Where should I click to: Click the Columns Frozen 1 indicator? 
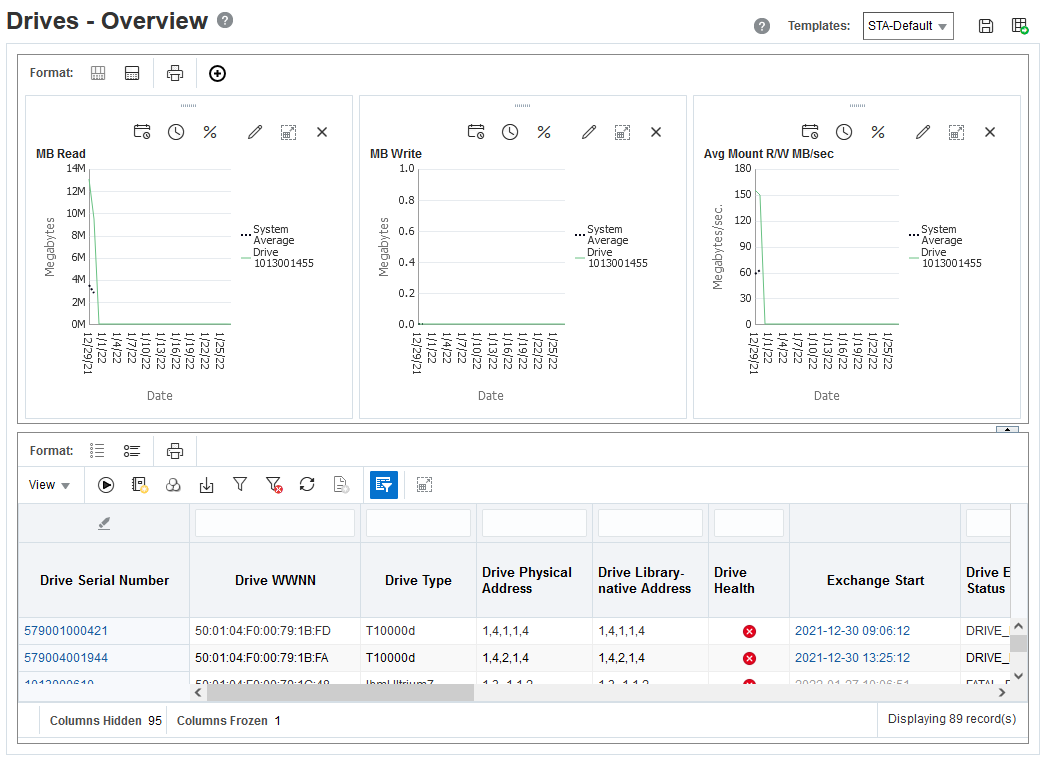[x=228, y=720]
